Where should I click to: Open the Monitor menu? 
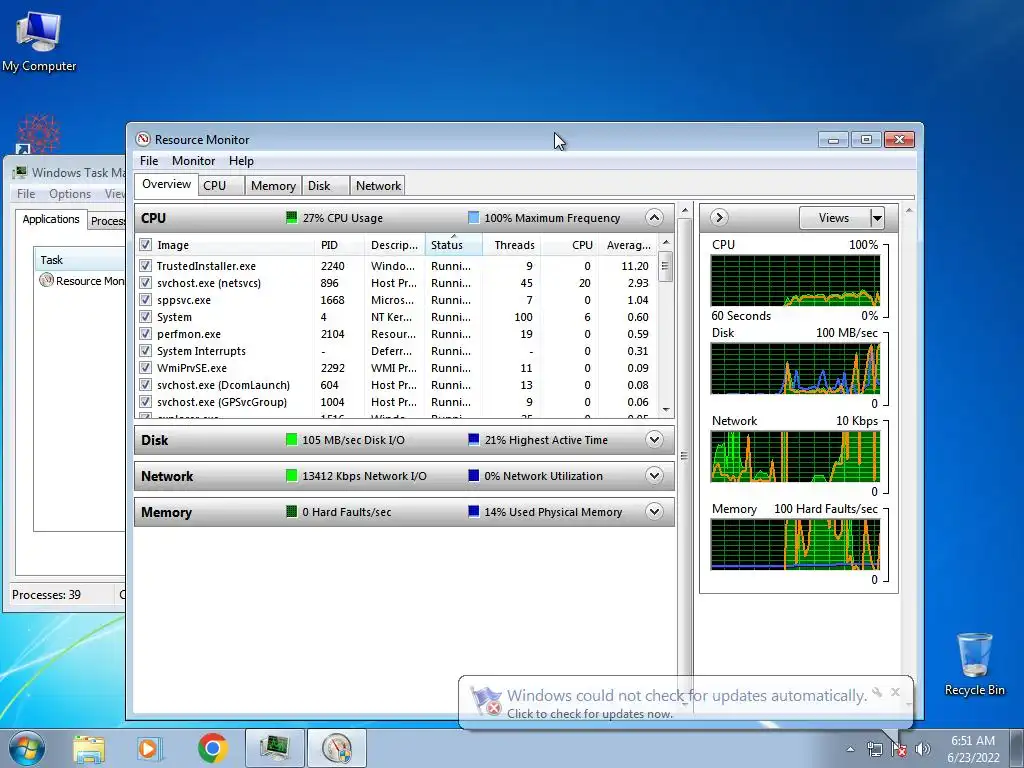193,161
